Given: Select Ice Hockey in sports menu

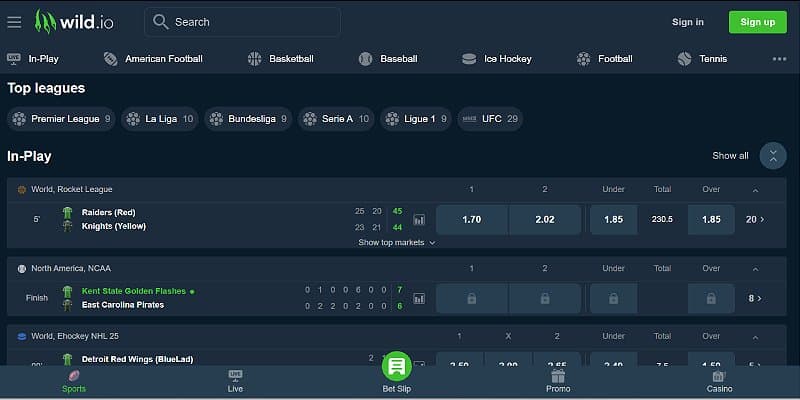Looking at the screenshot, I should click(496, 59).
